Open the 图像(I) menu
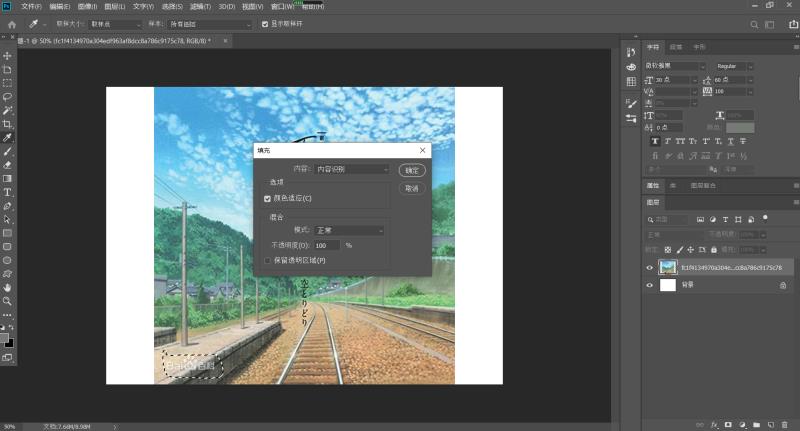The image size is (800, 431). click(87, 7)
